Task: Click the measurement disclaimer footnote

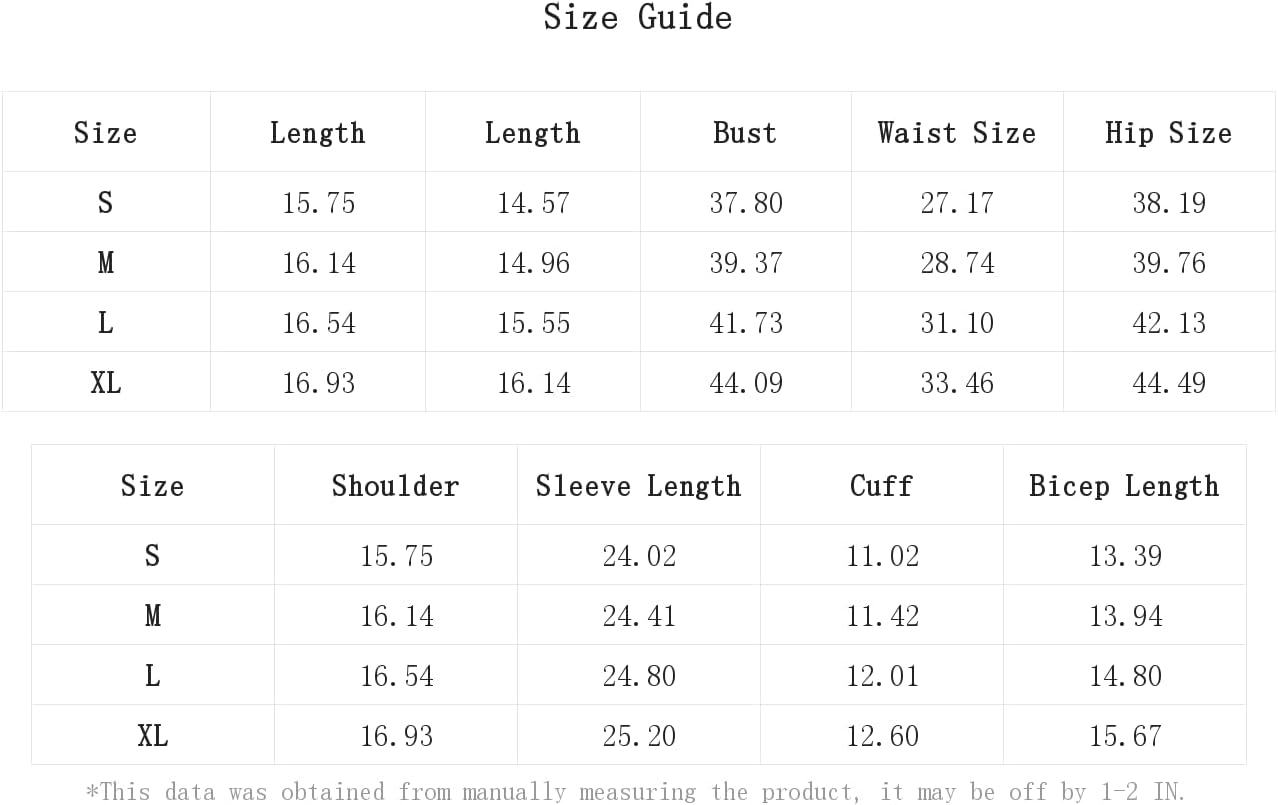Action: pyautogui.click(x=636, y=792)
